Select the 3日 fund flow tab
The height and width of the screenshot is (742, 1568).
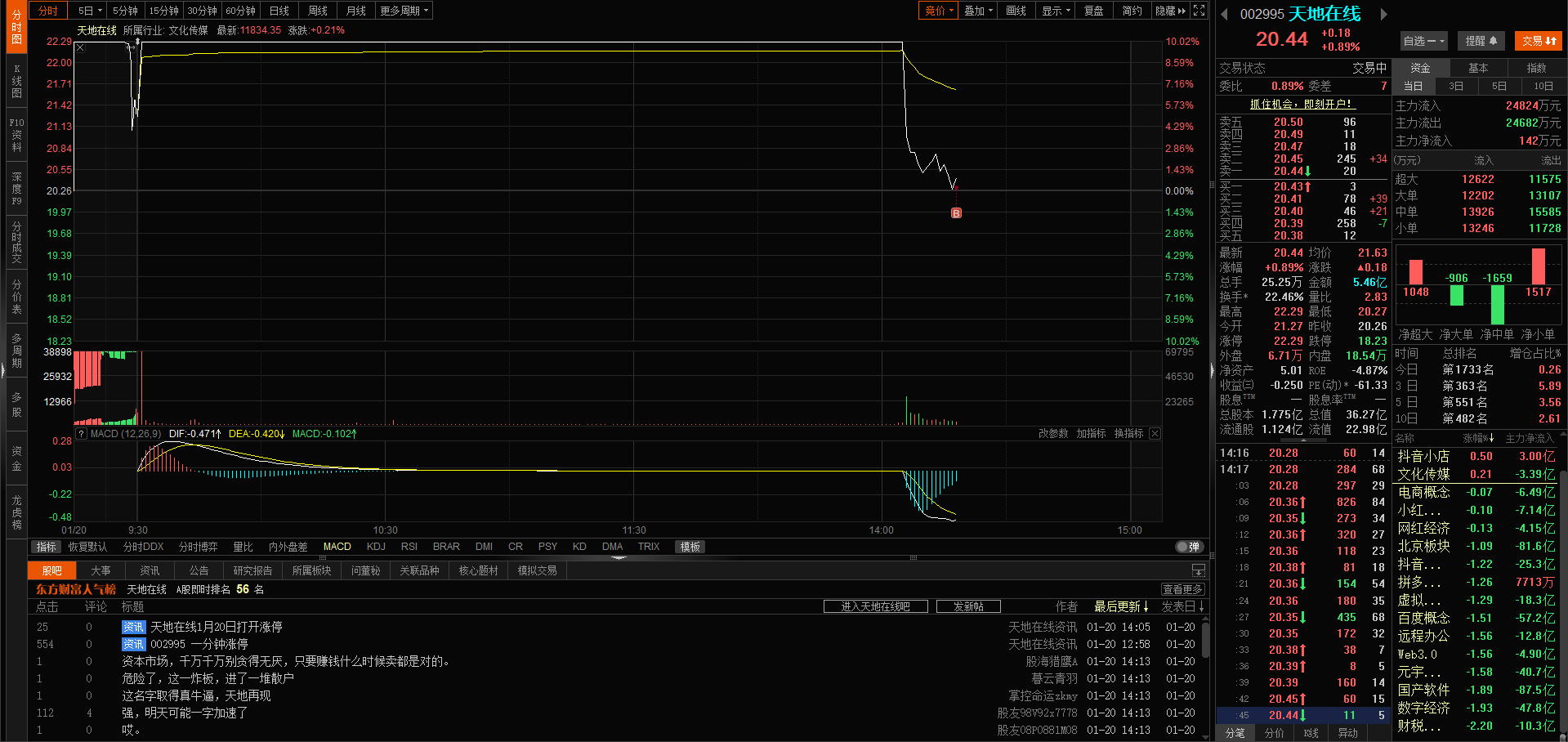[1456, 86]
